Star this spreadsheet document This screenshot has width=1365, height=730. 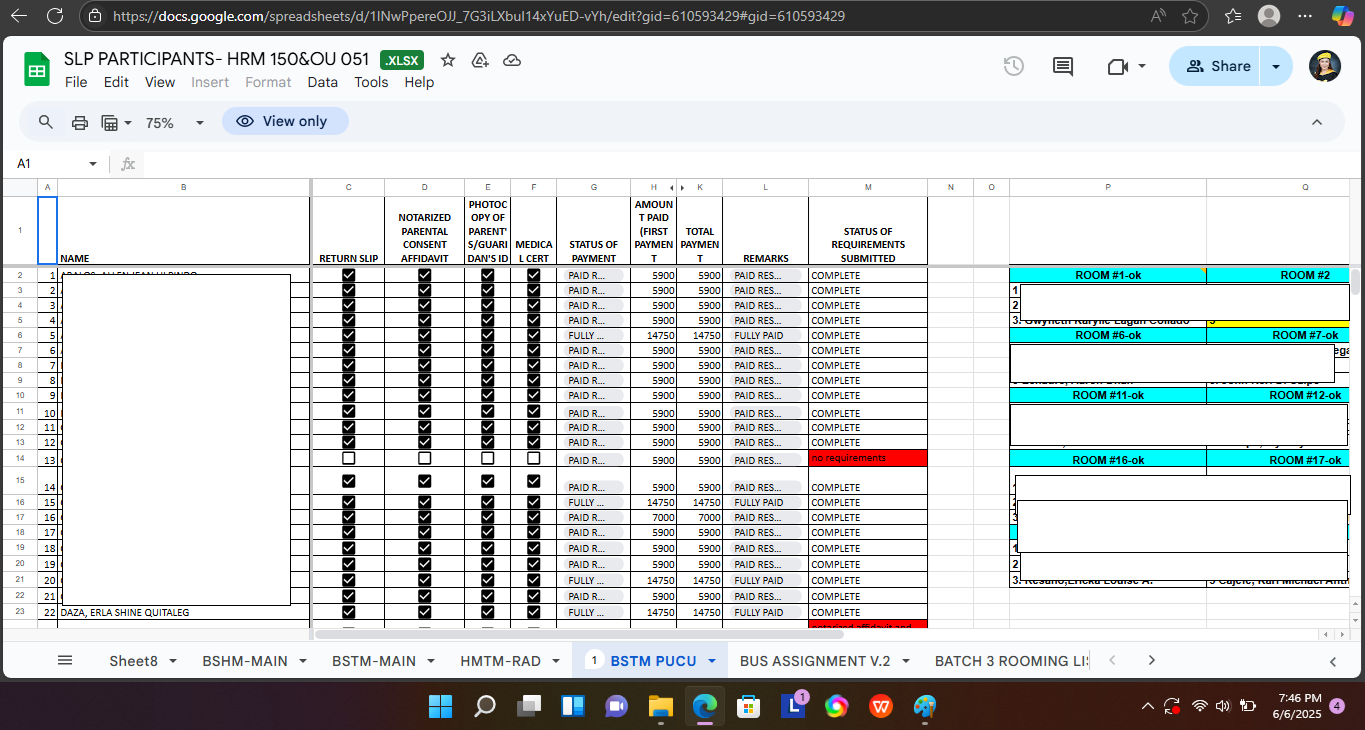coord(448,60)
